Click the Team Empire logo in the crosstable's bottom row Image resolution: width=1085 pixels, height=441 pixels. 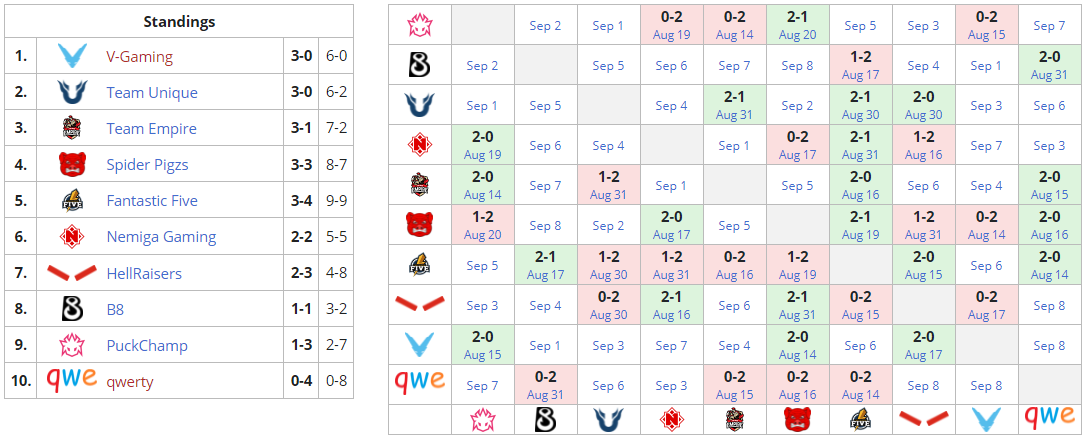point(734,419)
